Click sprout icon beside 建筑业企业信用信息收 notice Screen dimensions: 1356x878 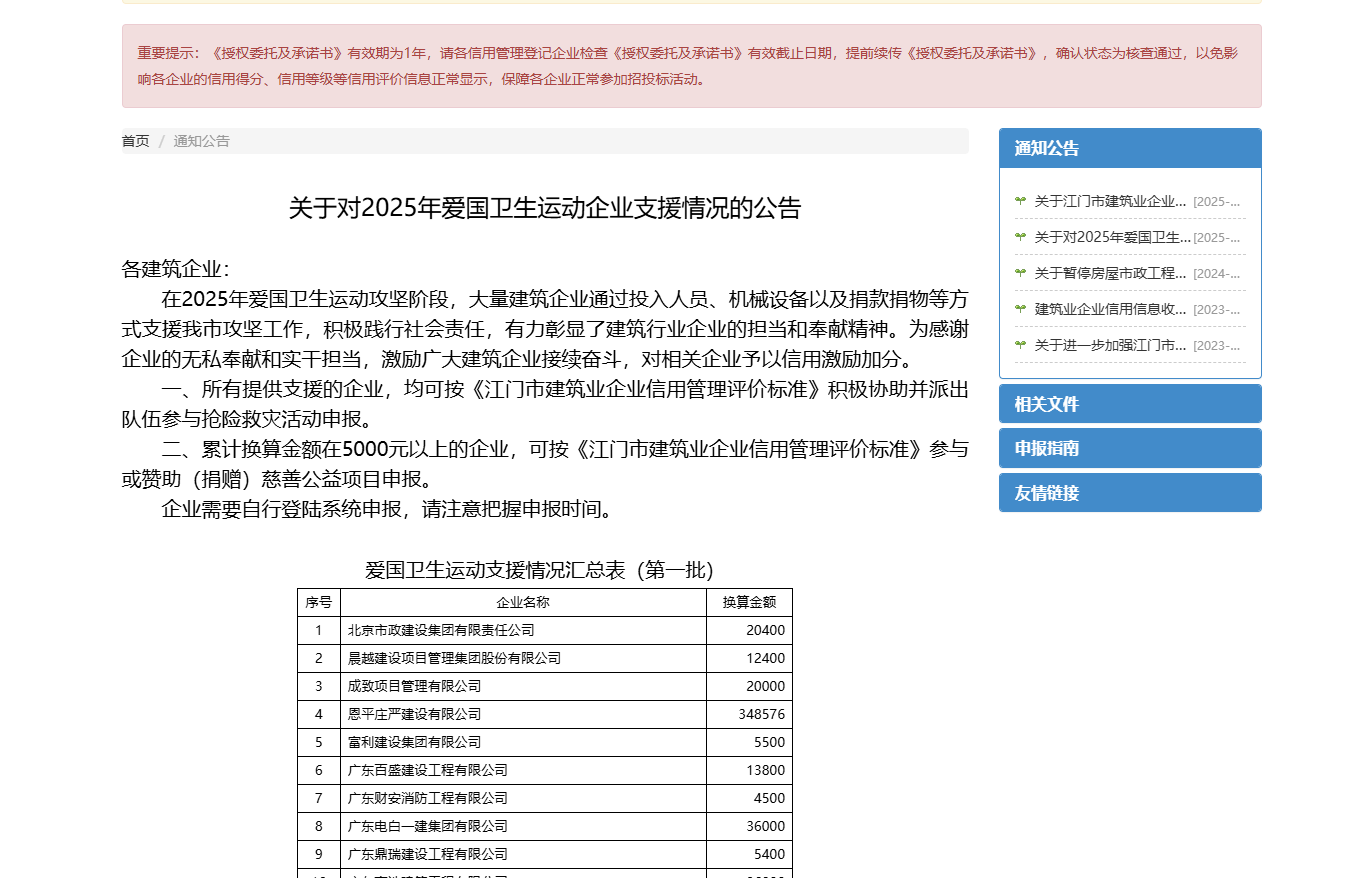(x=1020, y=309)
